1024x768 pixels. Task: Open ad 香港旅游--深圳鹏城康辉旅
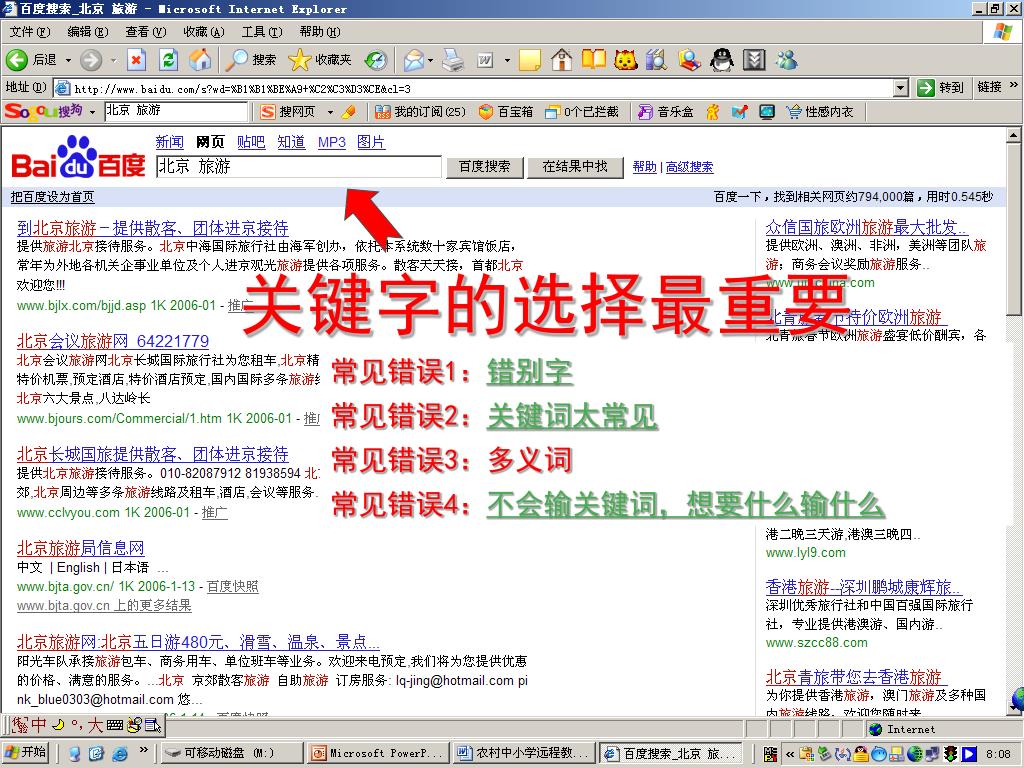[863, 586]
